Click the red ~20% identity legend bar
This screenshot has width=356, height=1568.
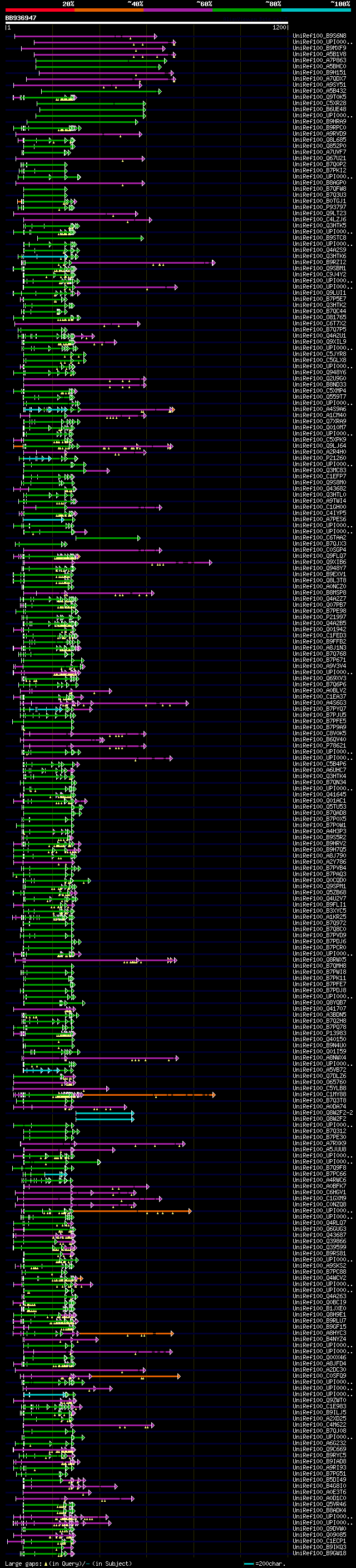click(39, 10)
